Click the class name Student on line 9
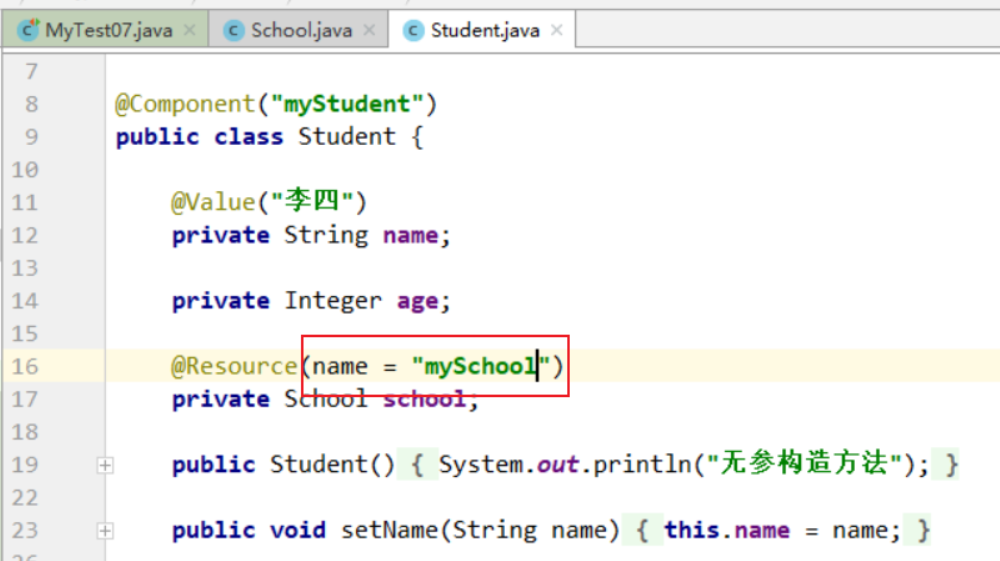The height and width of the screenshot is (561, 1000). [x=347, y=137]
